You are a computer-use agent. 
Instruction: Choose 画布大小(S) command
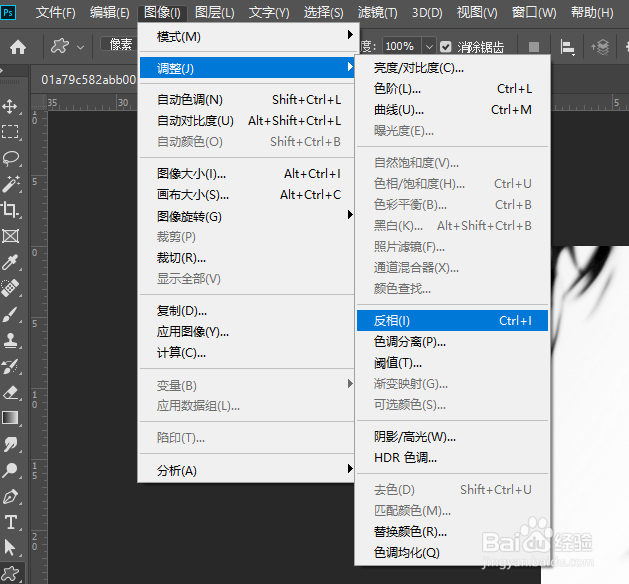(x=247, y=195)
